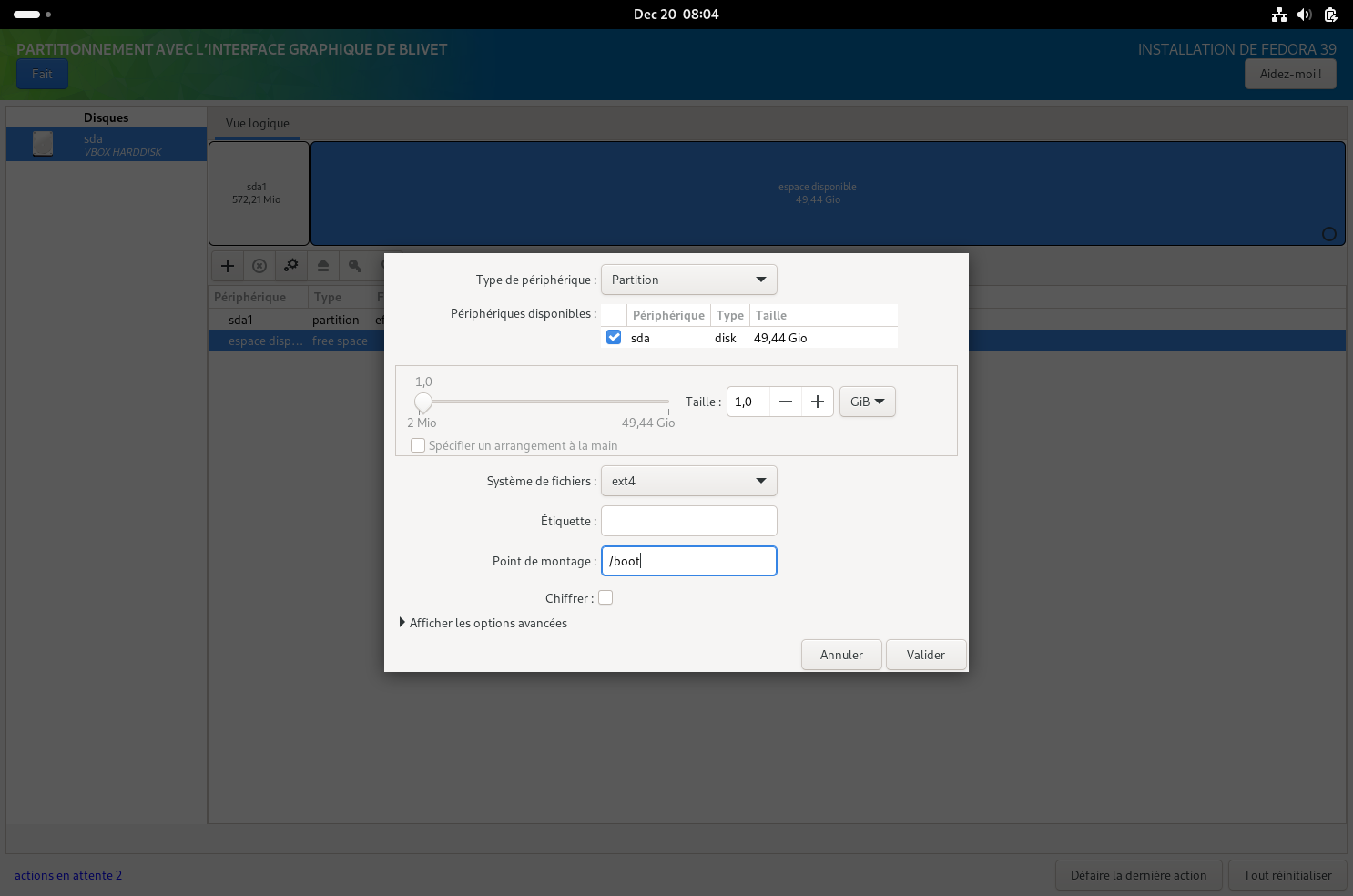This screenshot has width=1353, height=896.
Task: Increase partition size with plus button
Action: 818,402
